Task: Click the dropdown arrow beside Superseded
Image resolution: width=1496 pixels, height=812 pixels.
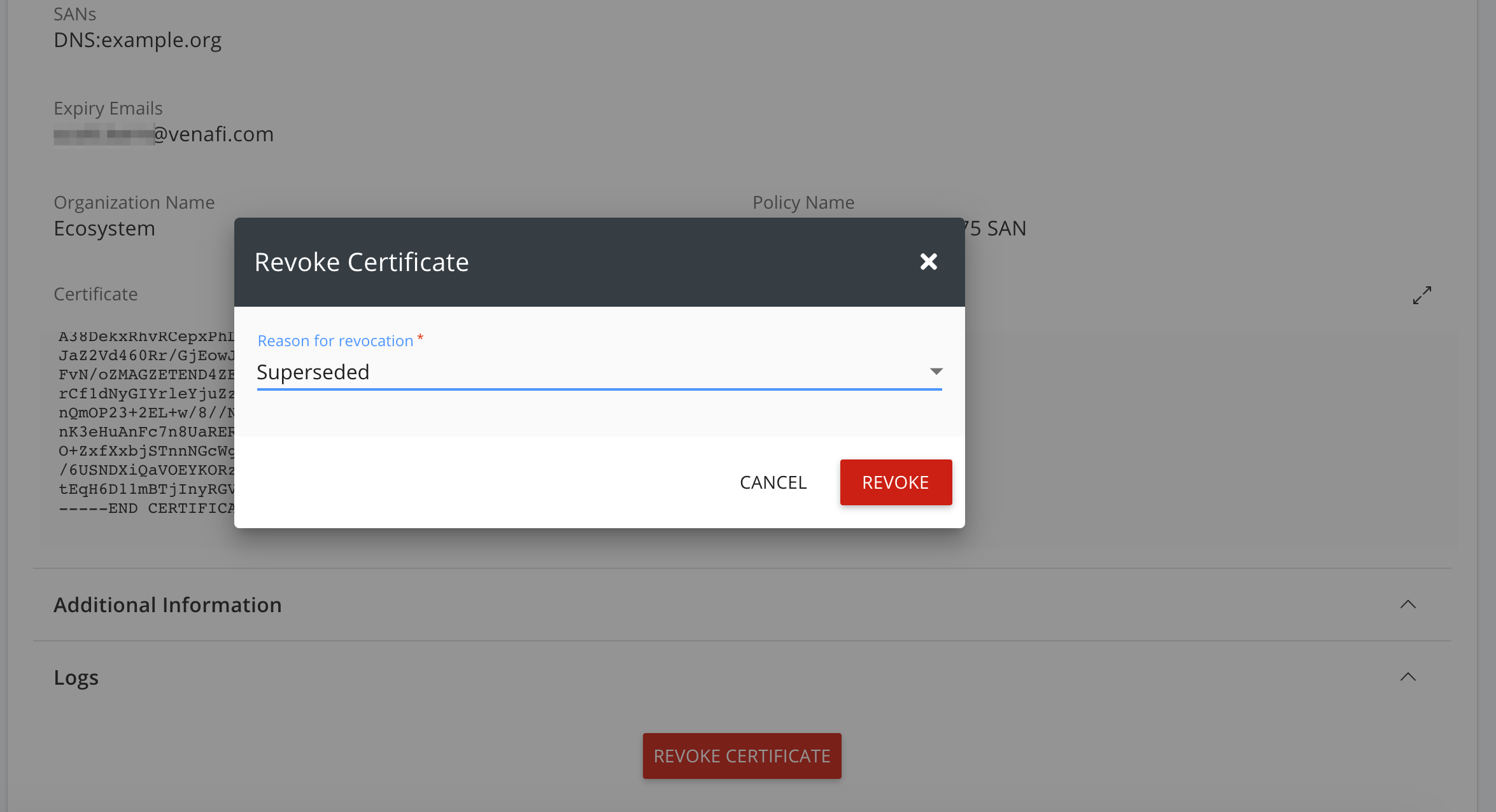Action: [936, 371]
